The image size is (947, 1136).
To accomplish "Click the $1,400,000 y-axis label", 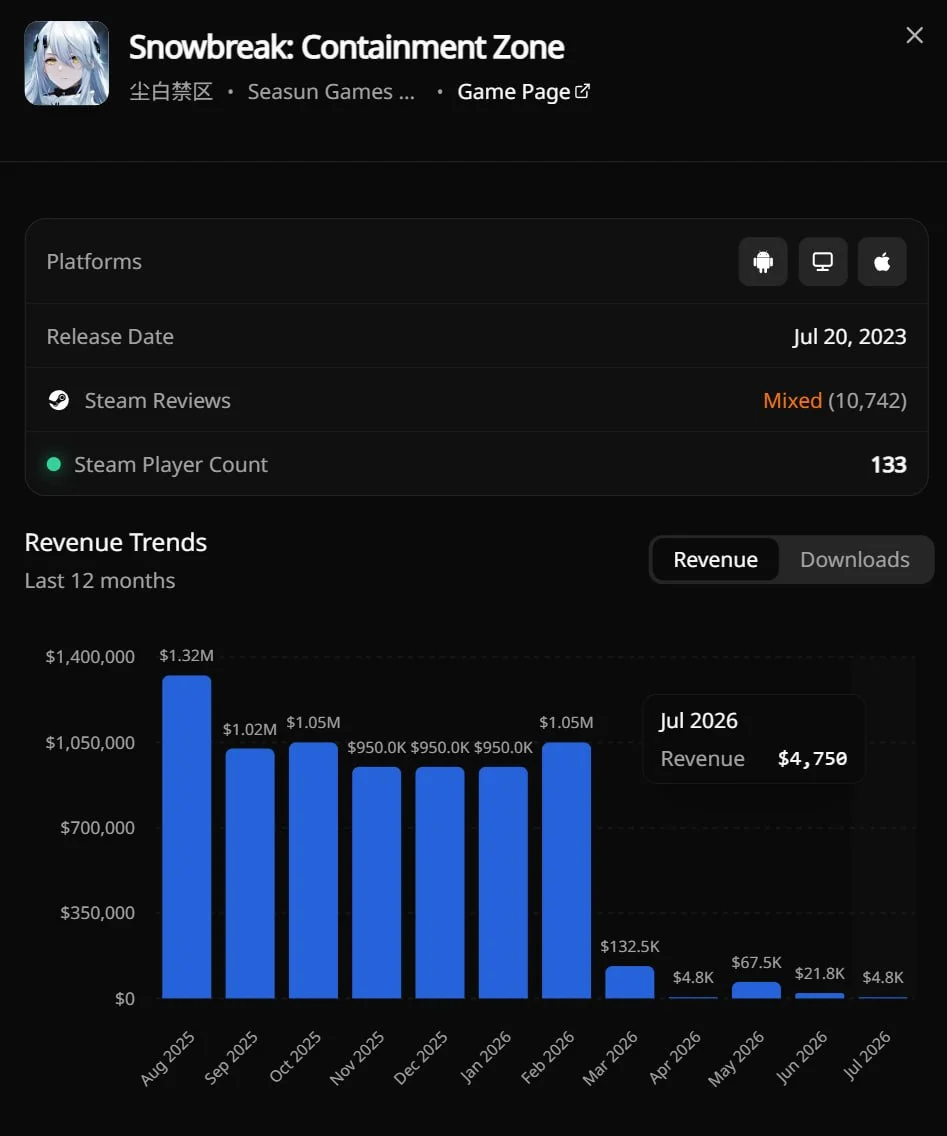I will pyautogui.click(x=90, y=657).
